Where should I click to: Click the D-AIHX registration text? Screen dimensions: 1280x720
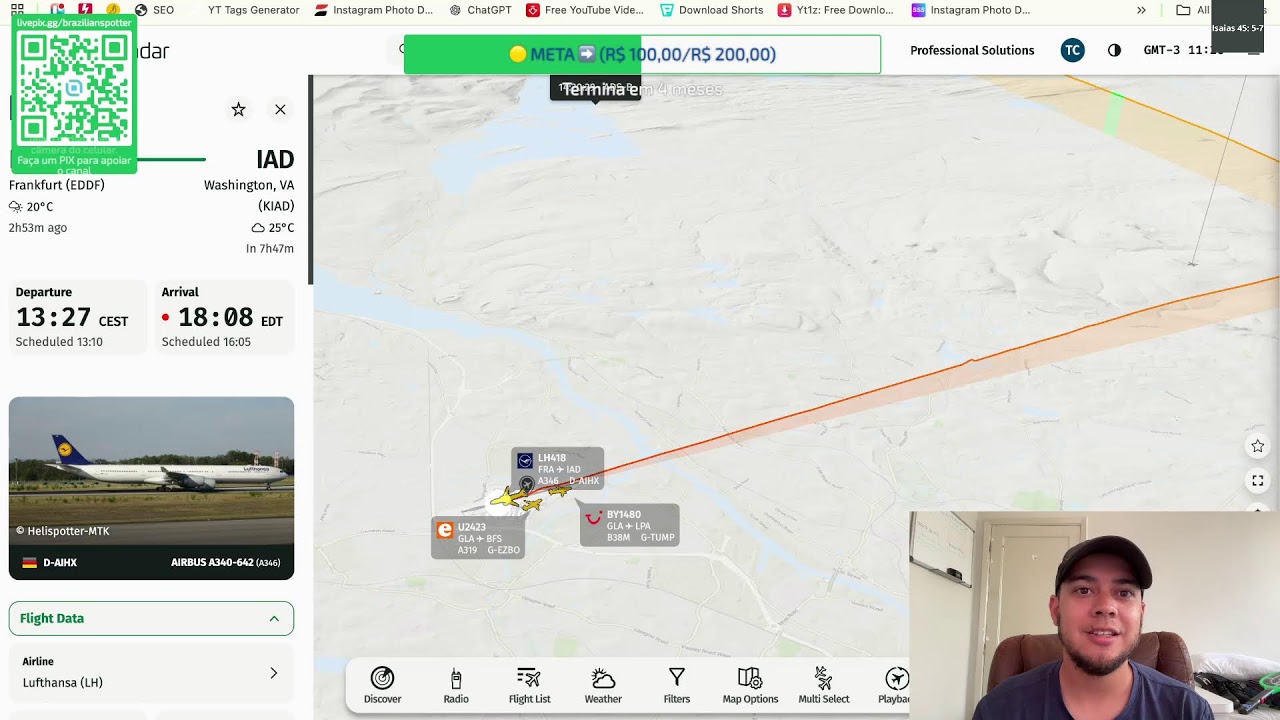(x=60, y=562)
